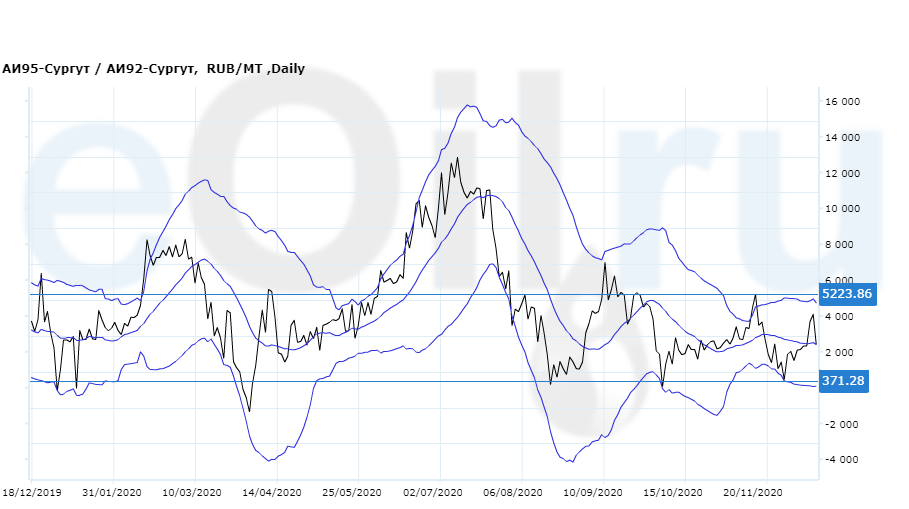The height and width of the screenshot is (509, 909).
Task: Pick the 10/09/2020 date label
Action: pos(593,493)
